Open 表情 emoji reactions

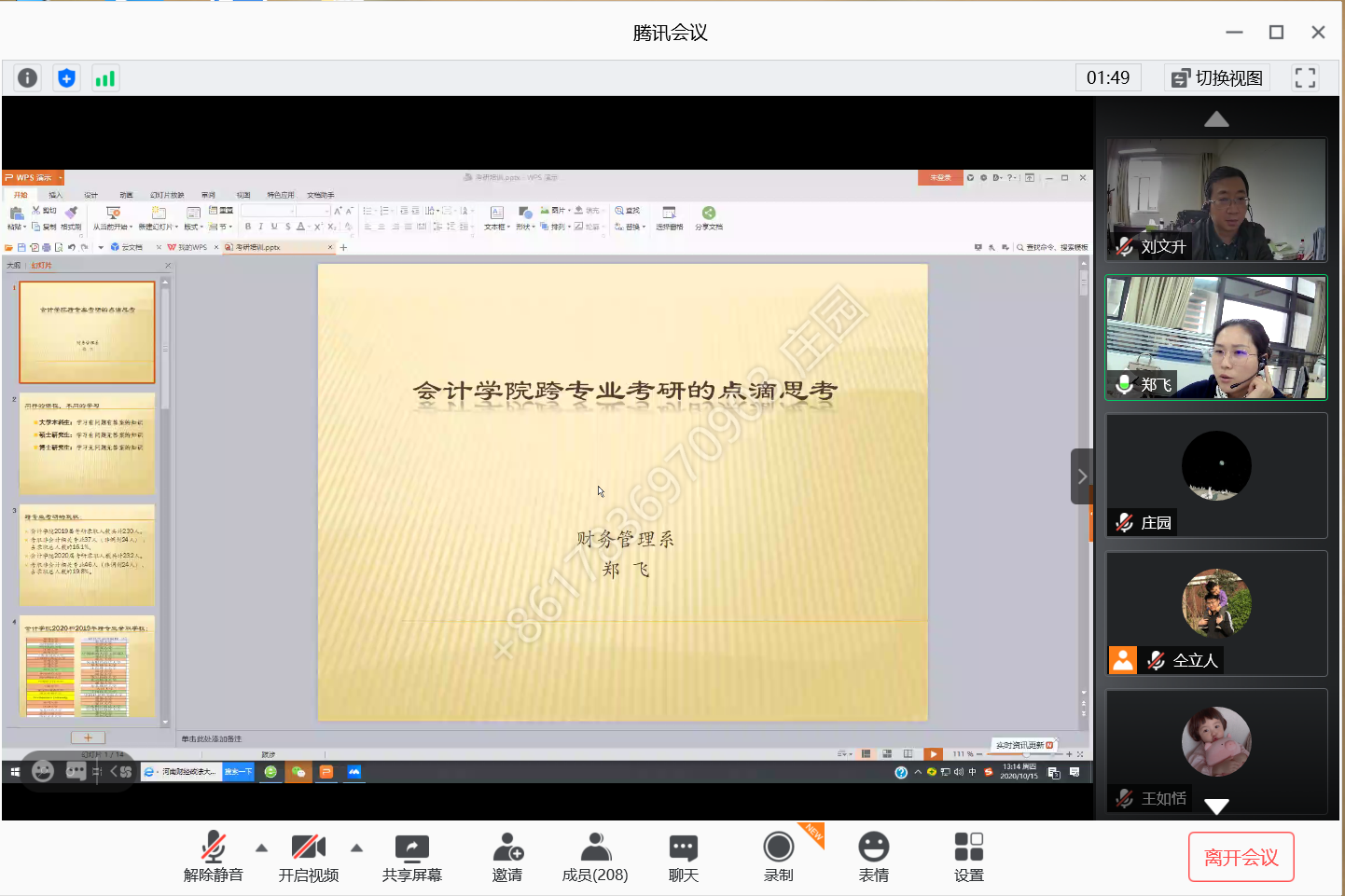874,857
